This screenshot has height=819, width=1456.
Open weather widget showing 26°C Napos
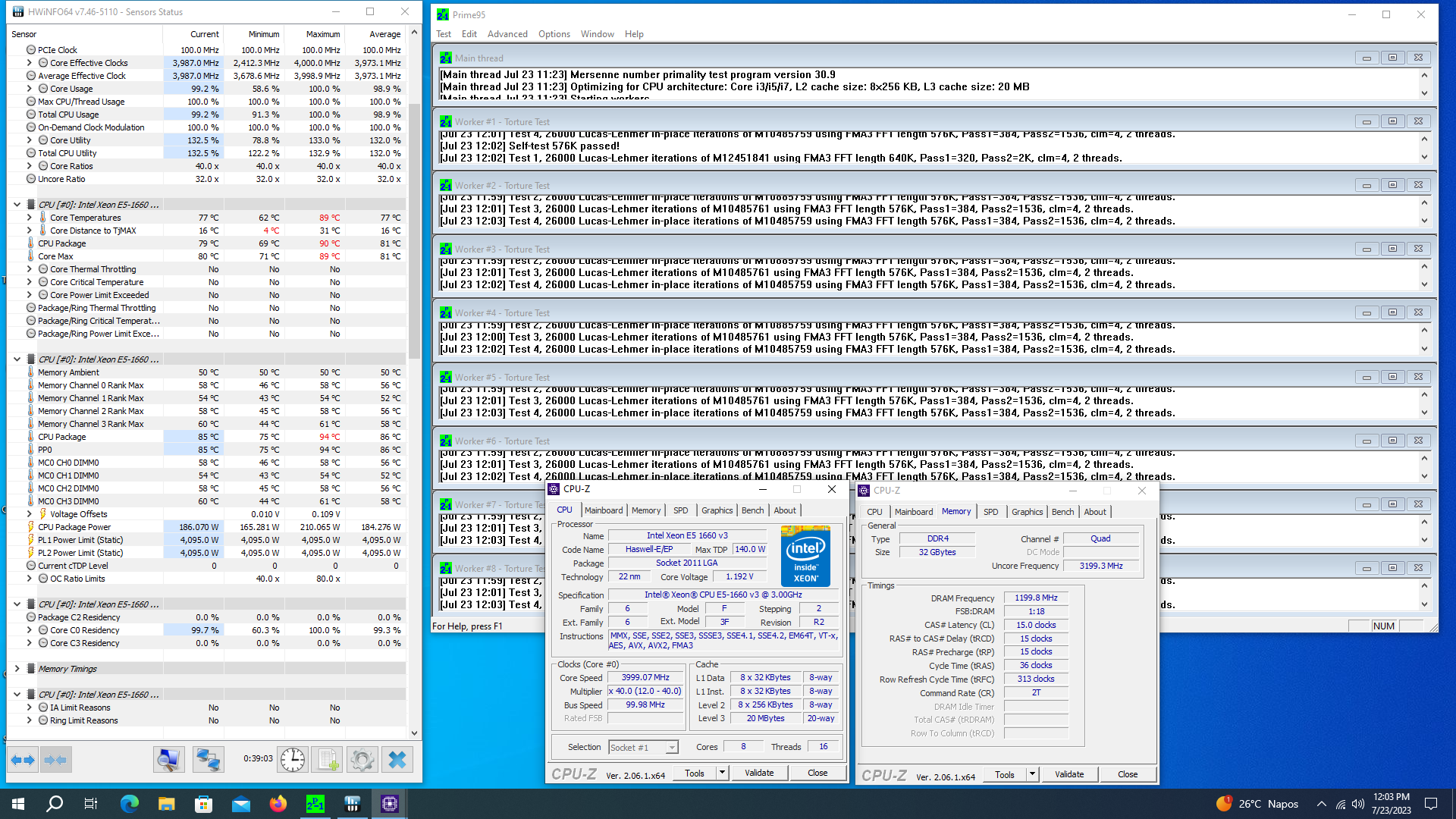click(x=1257, y=804)
